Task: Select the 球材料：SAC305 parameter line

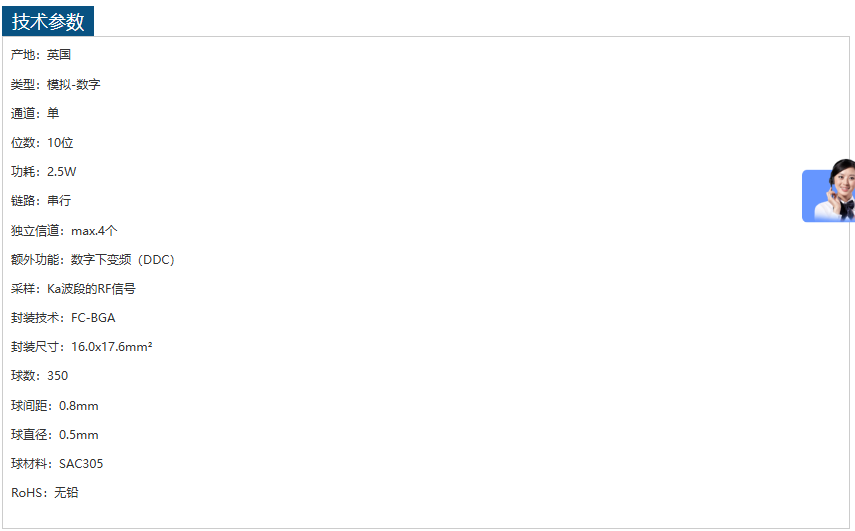Action: click(57, 464)
